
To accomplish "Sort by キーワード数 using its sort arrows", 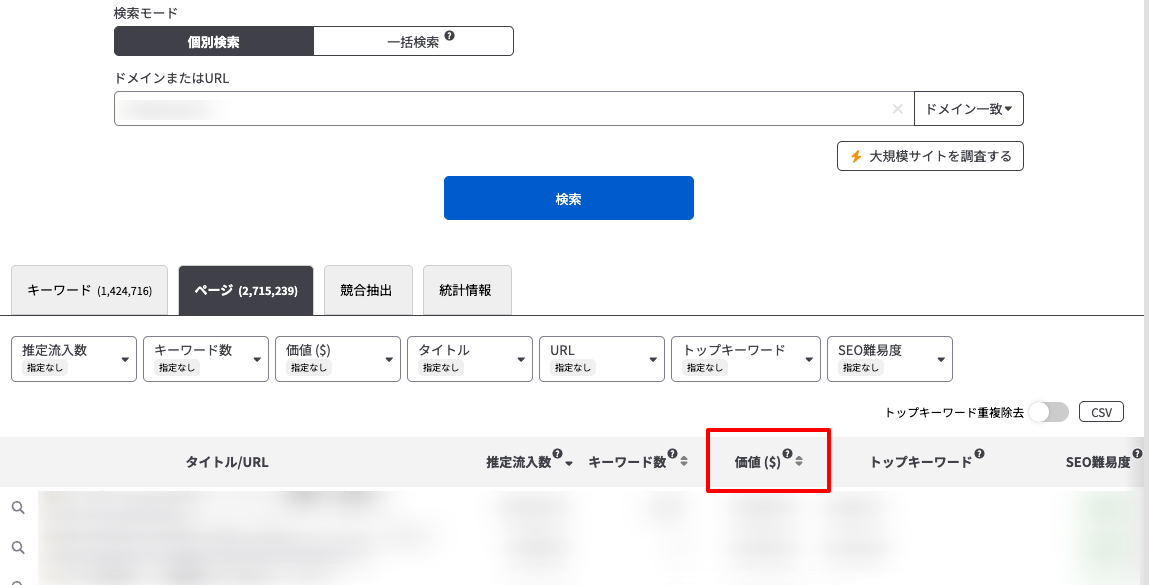I will [684, 462].
